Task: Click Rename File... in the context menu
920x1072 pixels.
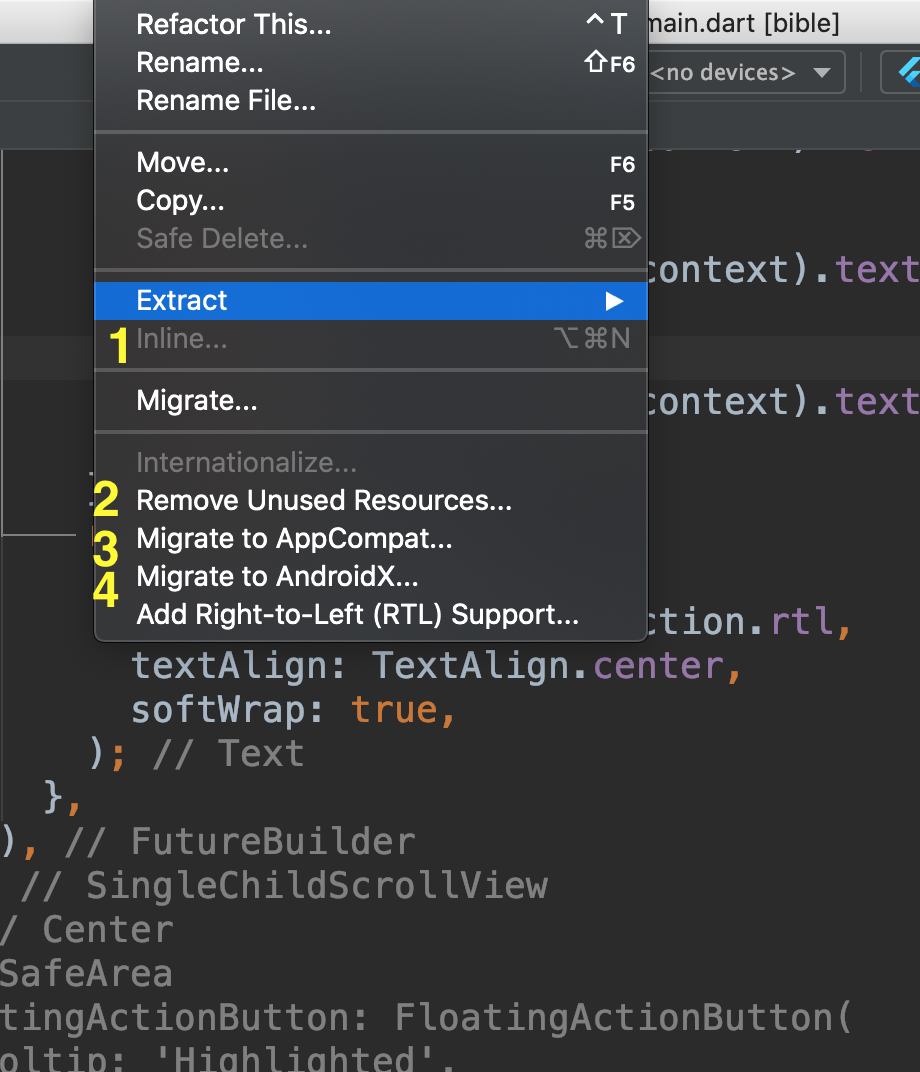Action: (x=226, y=101)
